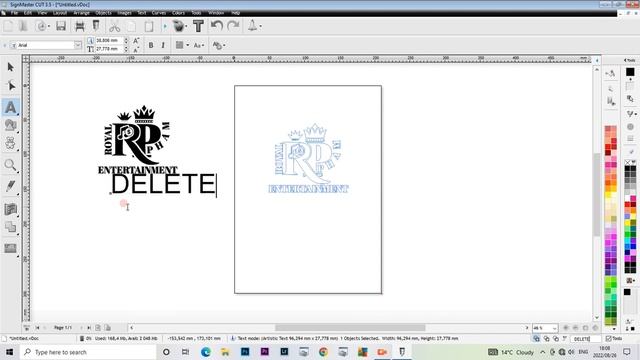Open the Help menu
The width and height of the screenshot is (640, 360).
coord(236,13)
